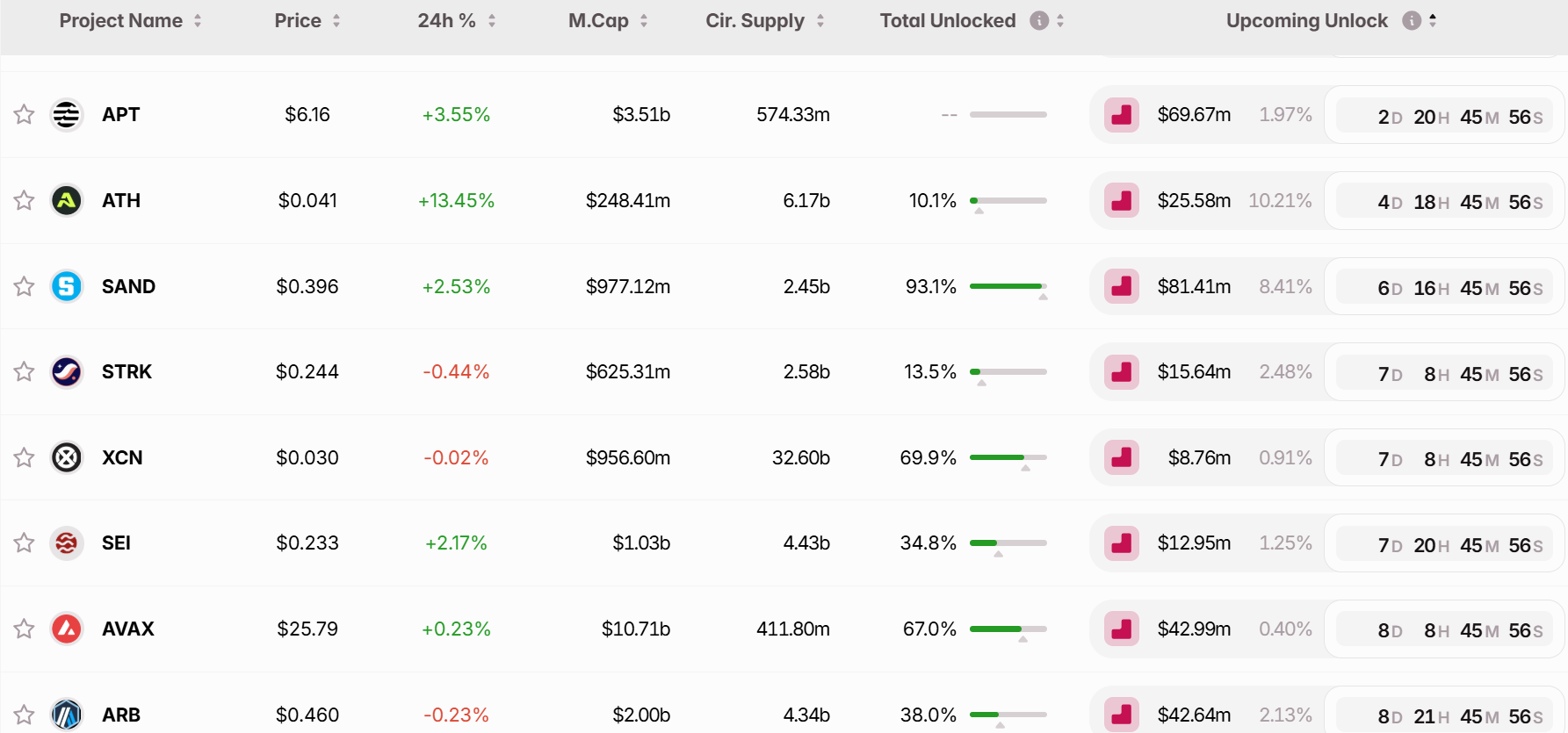1568x733 pixels.
Task: Select the XCN token logo
Action: point(67,457)
